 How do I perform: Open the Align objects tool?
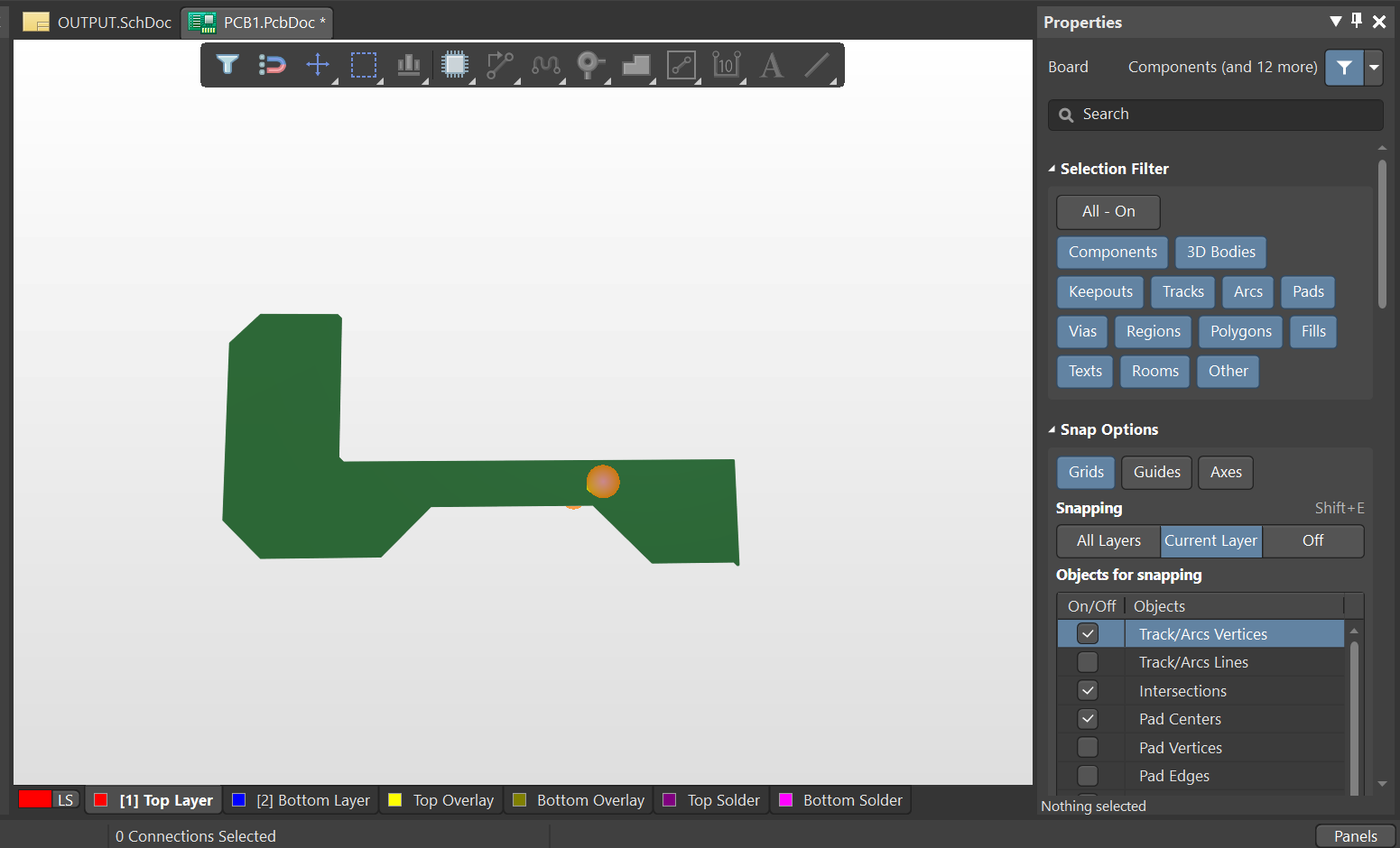point(409,65)
